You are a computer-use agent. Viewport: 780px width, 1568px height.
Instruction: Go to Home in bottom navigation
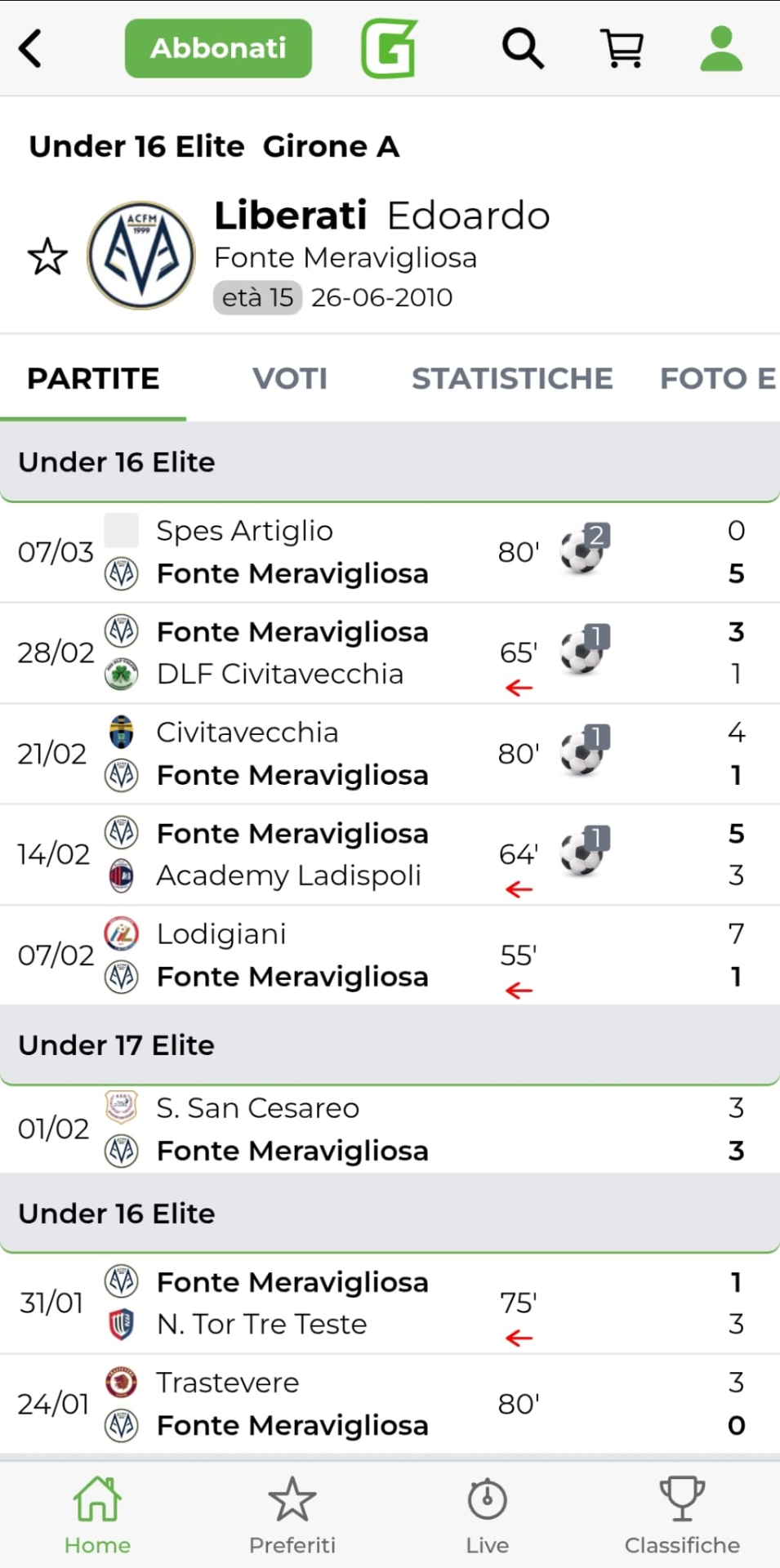[97, 1514]
